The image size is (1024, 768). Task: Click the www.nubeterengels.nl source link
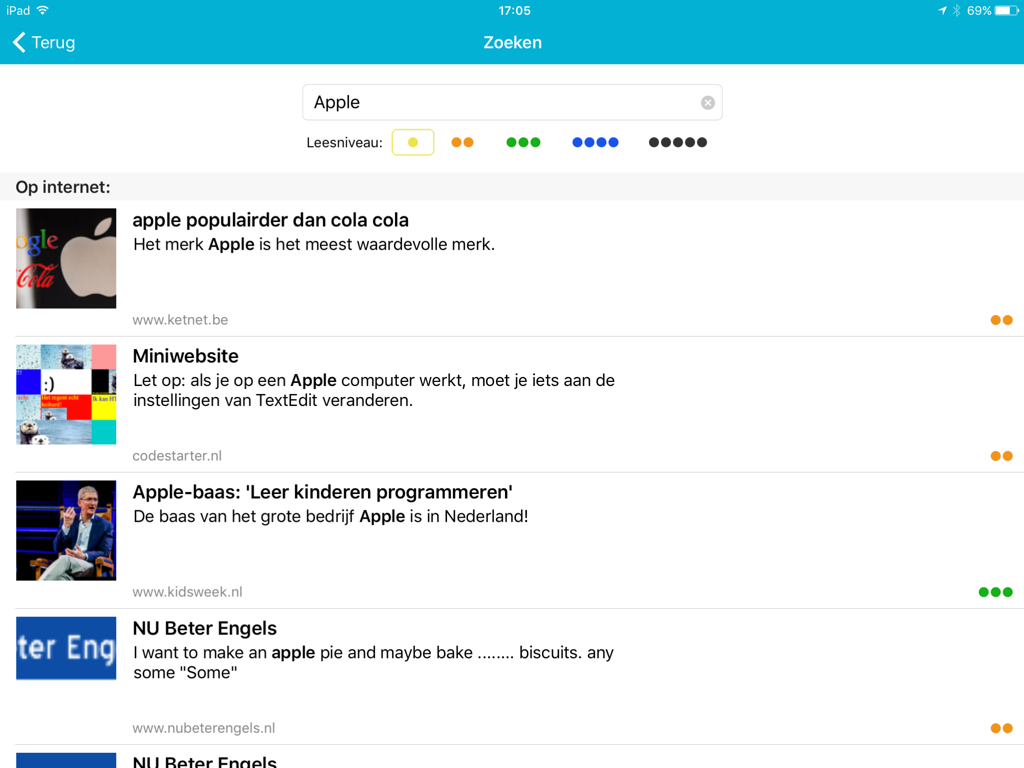pyautogui.click(x=204, y=728)
